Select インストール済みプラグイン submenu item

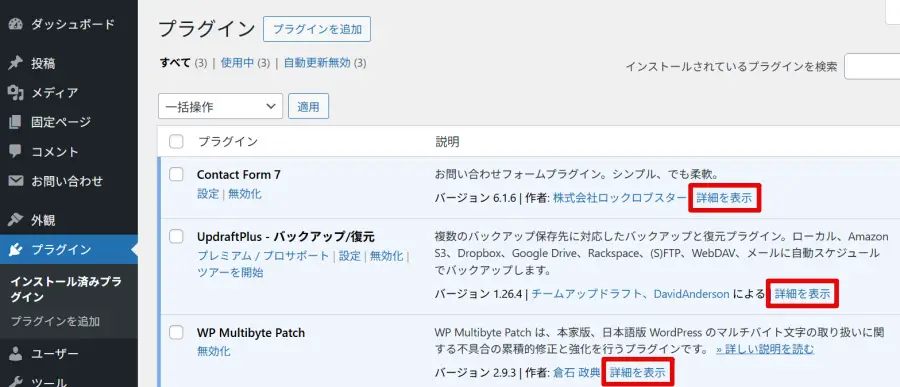[66, 289]
